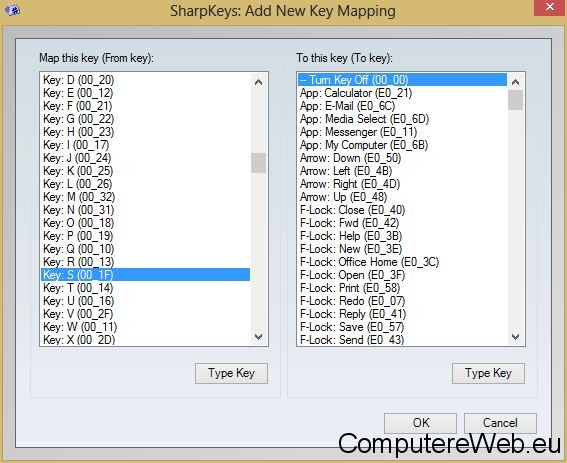Select Key: U (00_16) in From list
This screenshot has width=567, height=463.
pyautogui.click(x=145, y=301)
